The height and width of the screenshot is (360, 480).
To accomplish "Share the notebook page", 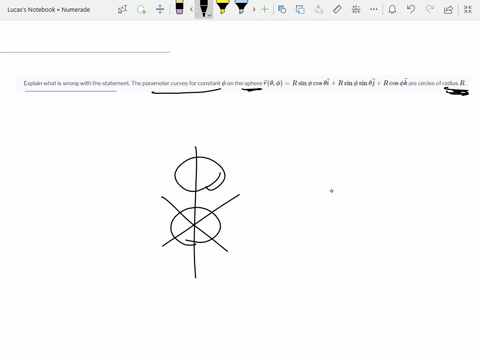I will click(x=449, y=9).
